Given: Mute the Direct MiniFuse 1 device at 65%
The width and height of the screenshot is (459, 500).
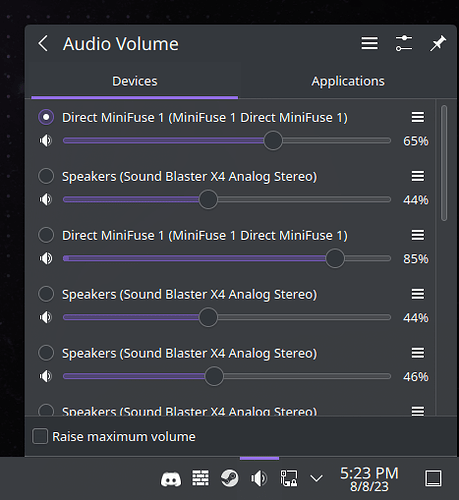Looking at the screenshot, I should 46,141.
